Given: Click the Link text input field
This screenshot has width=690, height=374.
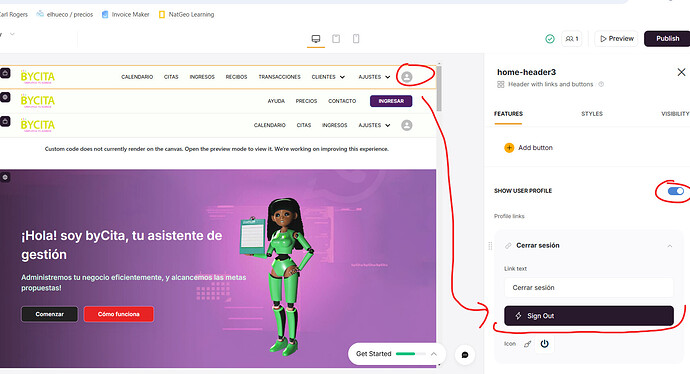Looking at the screenshot, I should pos(589,288).
